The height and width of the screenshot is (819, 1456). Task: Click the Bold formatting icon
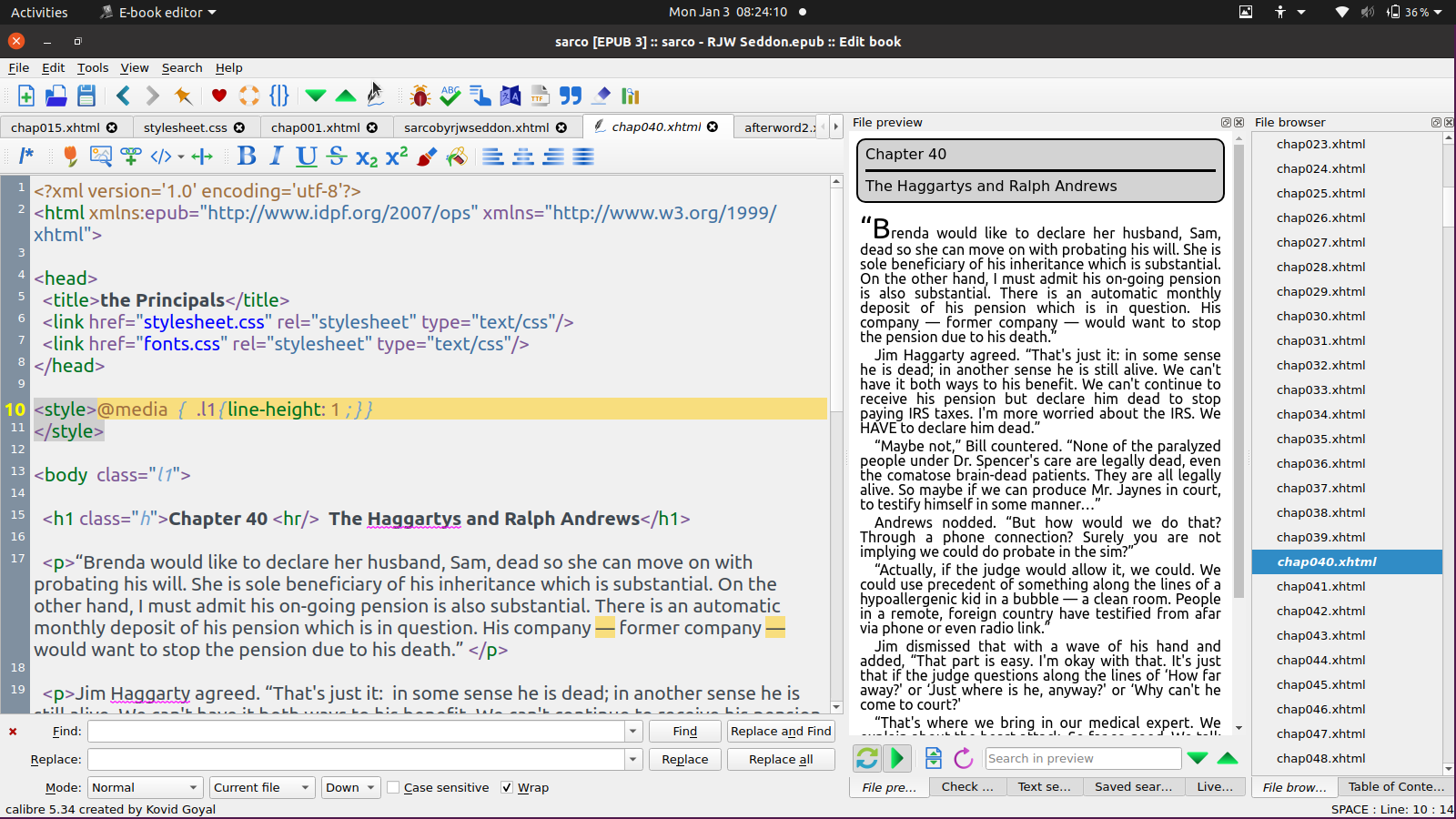click(x=247, y=157)
